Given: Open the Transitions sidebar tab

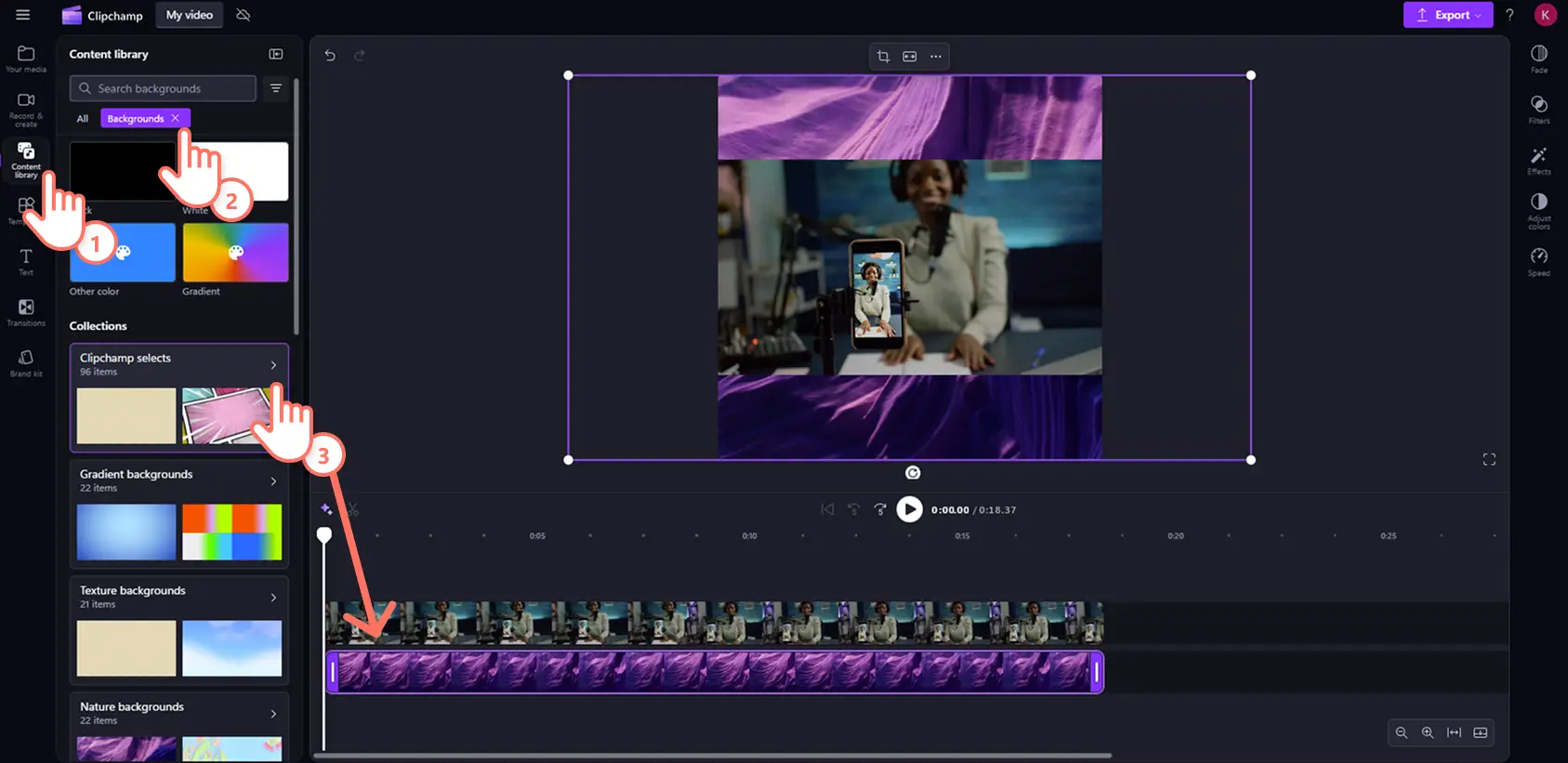Looking at the screenshot, I should [26, 313].
